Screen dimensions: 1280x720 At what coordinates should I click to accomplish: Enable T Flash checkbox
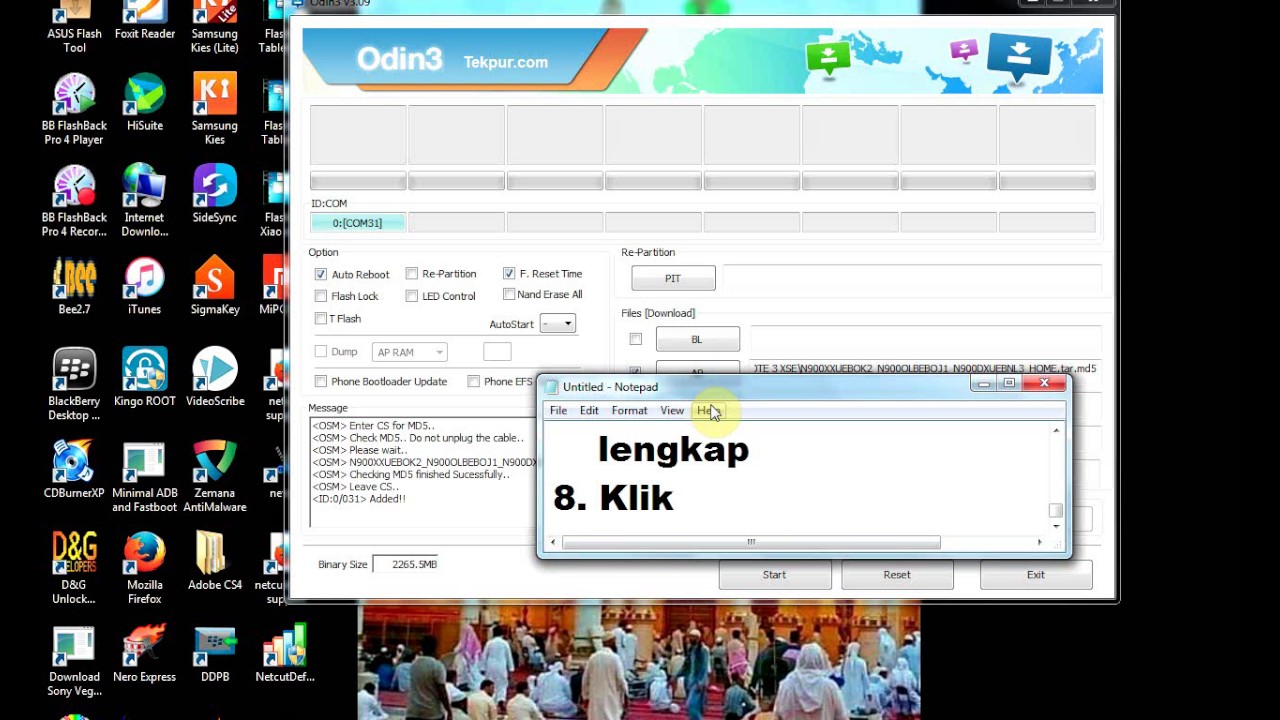click(321, 318)
